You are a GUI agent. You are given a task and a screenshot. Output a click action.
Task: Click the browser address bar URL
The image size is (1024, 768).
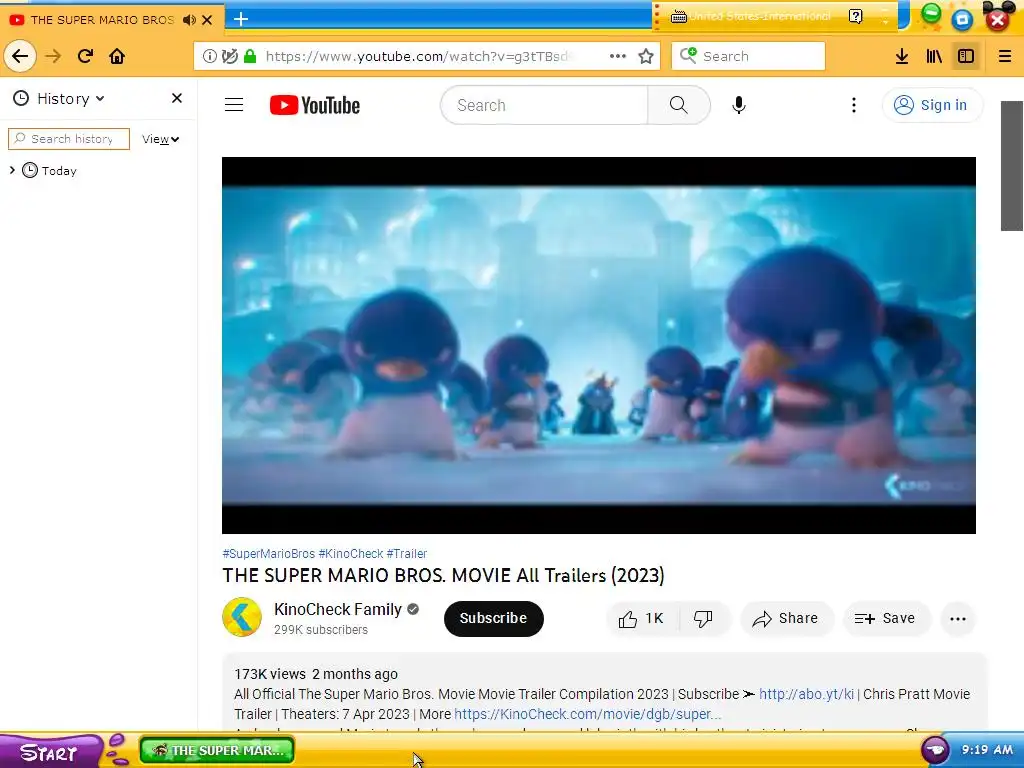pos(417,56)
